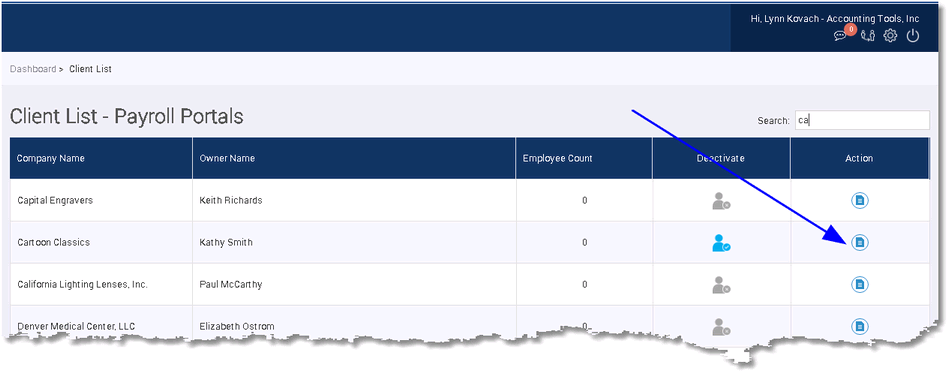Image resolution: width=949 pixels, height=374 pixels.
Task: Click employee count for Capital Engravers
Action: (x=585, y=200)
